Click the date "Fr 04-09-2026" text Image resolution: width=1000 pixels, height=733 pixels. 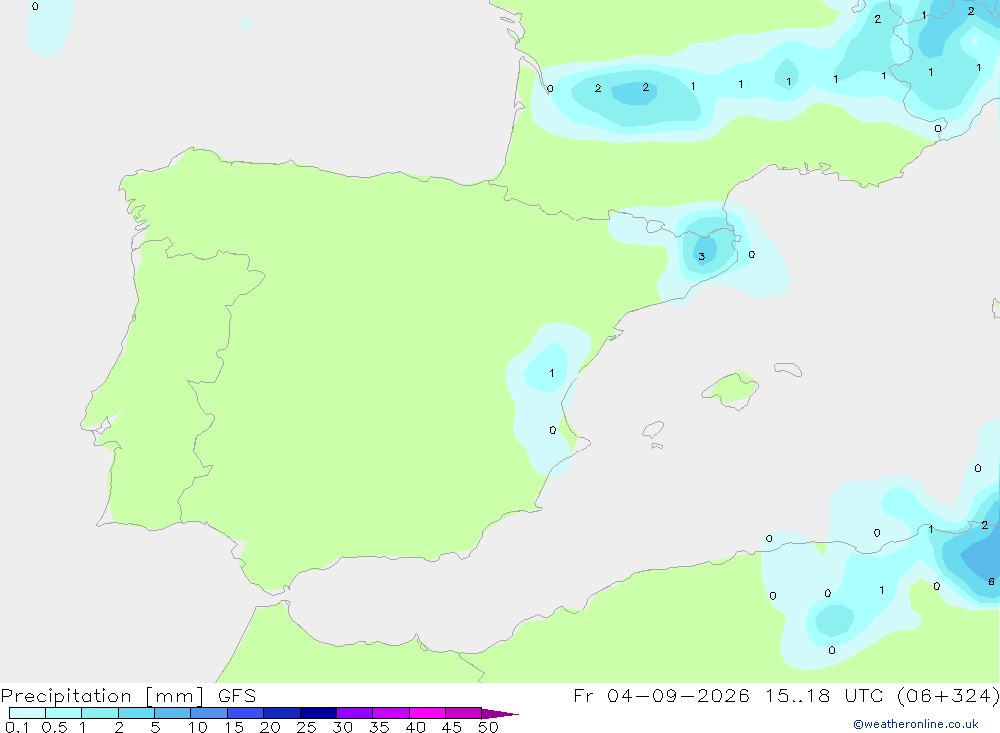(661, 695)
